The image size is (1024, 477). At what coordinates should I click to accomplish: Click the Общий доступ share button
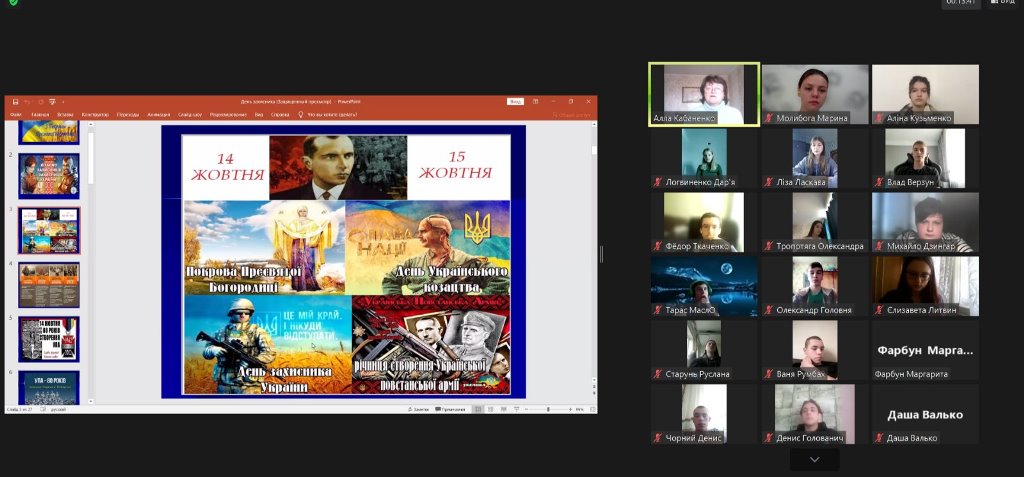(572, 114)
